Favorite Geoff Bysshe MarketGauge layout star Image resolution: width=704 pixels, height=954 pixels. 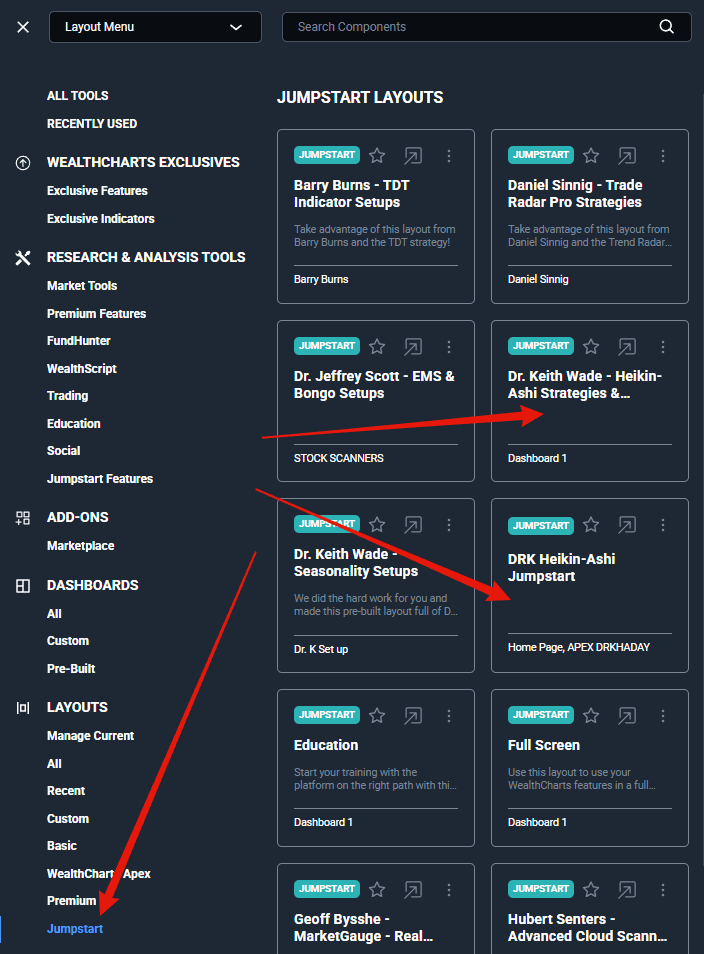pyautogui.click(x=377, y=890)
